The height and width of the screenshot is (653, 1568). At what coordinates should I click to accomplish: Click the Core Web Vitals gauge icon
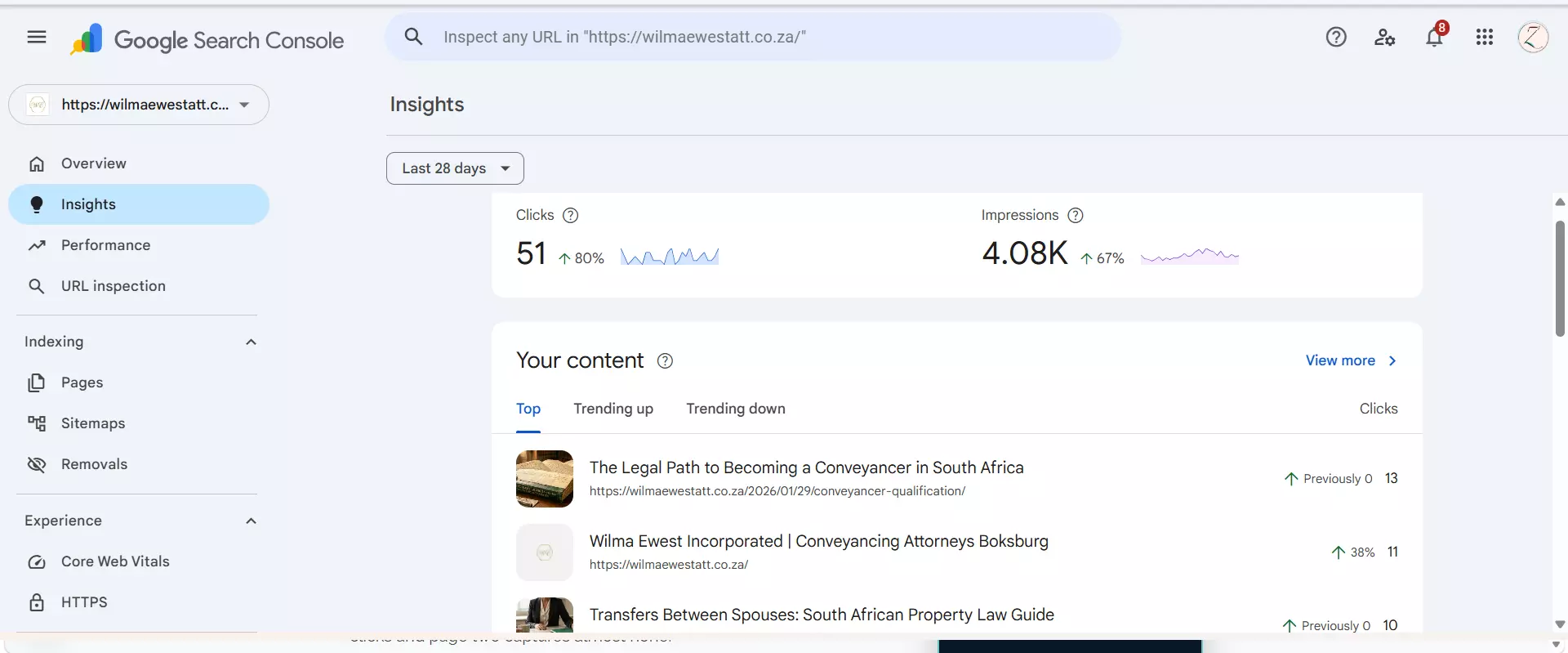tap(37, 561)
